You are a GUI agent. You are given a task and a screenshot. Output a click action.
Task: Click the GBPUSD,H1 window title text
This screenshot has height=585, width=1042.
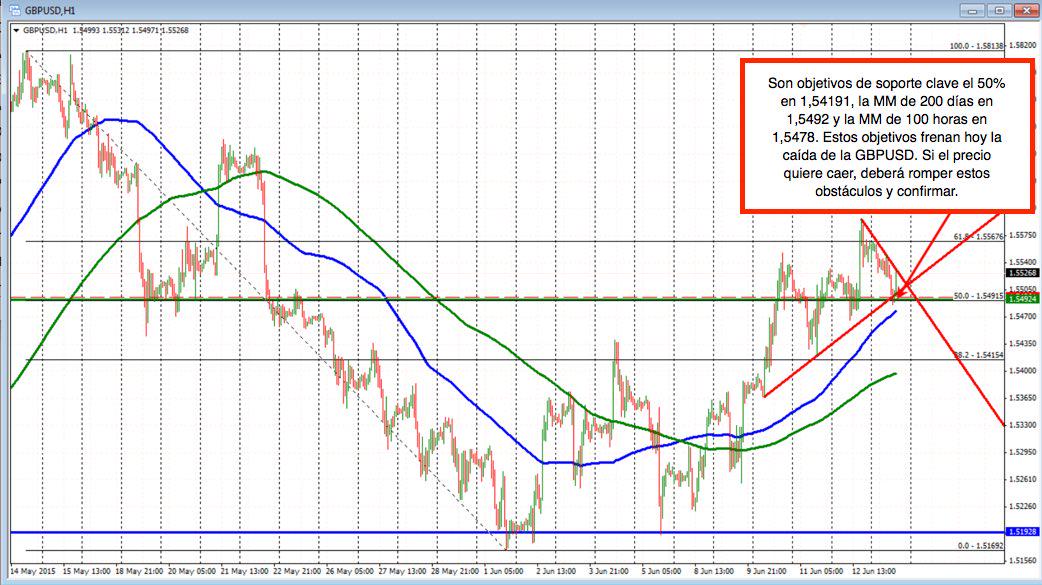click(x=50, y=11)
